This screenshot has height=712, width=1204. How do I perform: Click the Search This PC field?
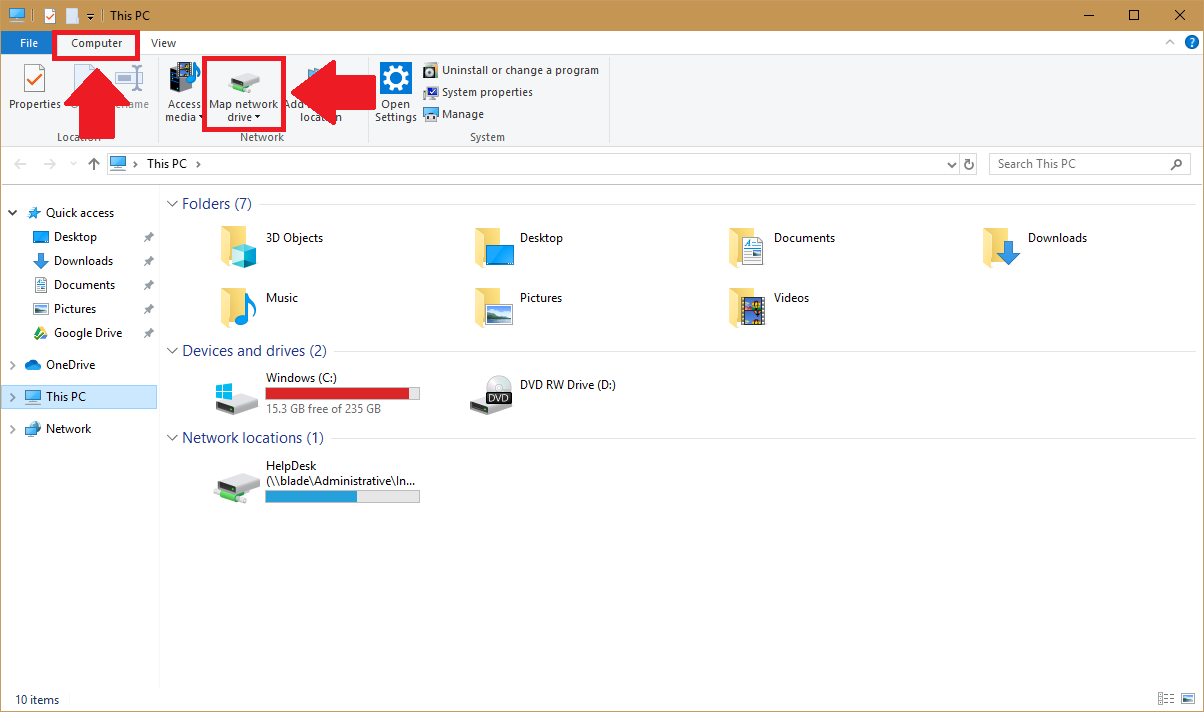click(x=1080, y=164)
